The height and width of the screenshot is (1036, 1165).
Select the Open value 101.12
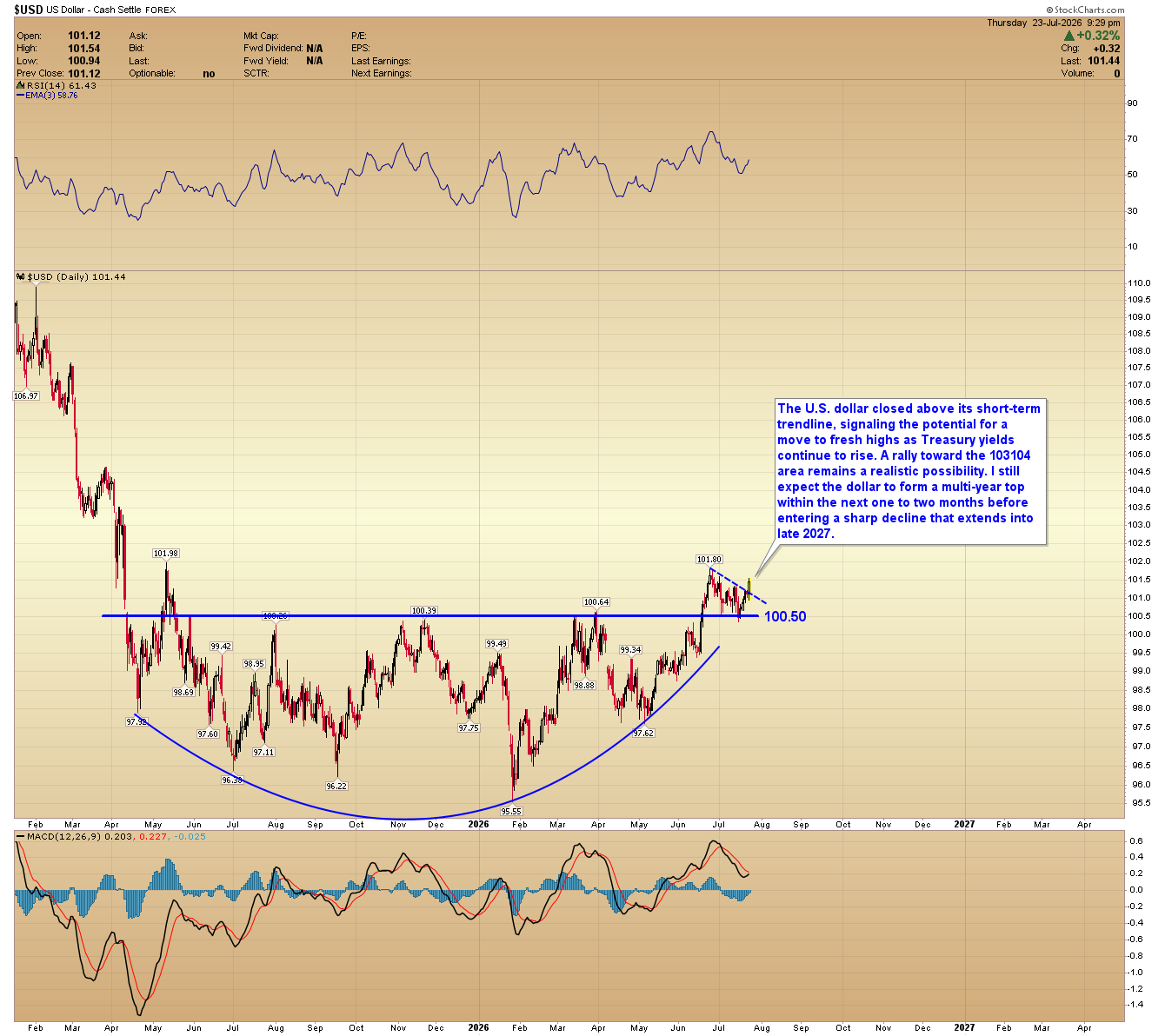click(x=84, y=36)
